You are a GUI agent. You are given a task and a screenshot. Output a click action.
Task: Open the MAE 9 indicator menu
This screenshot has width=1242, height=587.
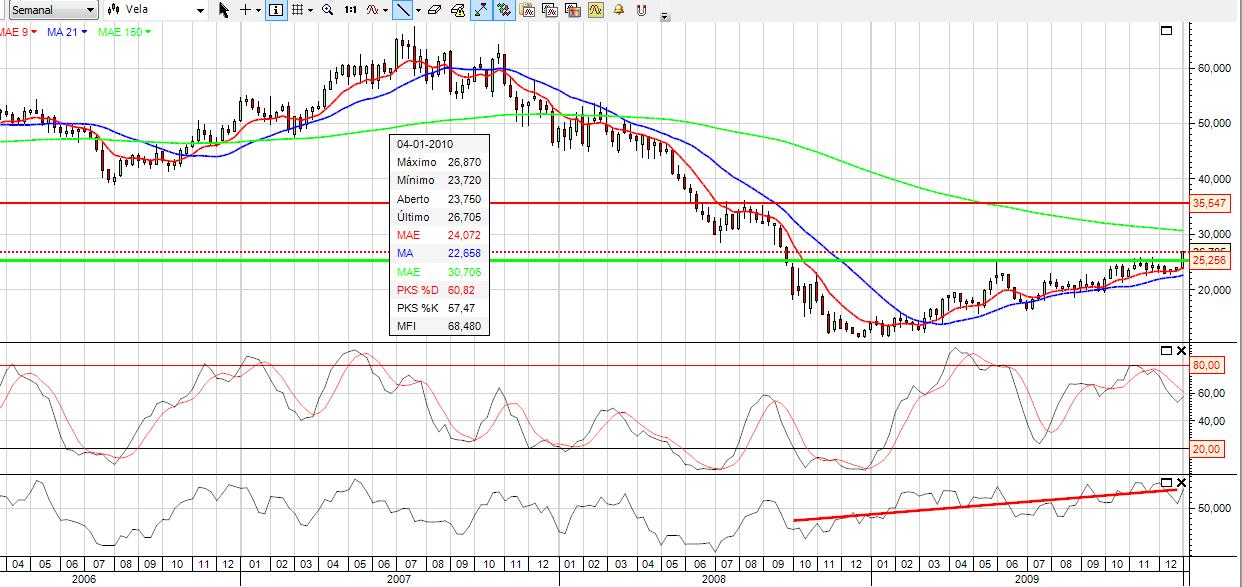click(x=18, y=32)
